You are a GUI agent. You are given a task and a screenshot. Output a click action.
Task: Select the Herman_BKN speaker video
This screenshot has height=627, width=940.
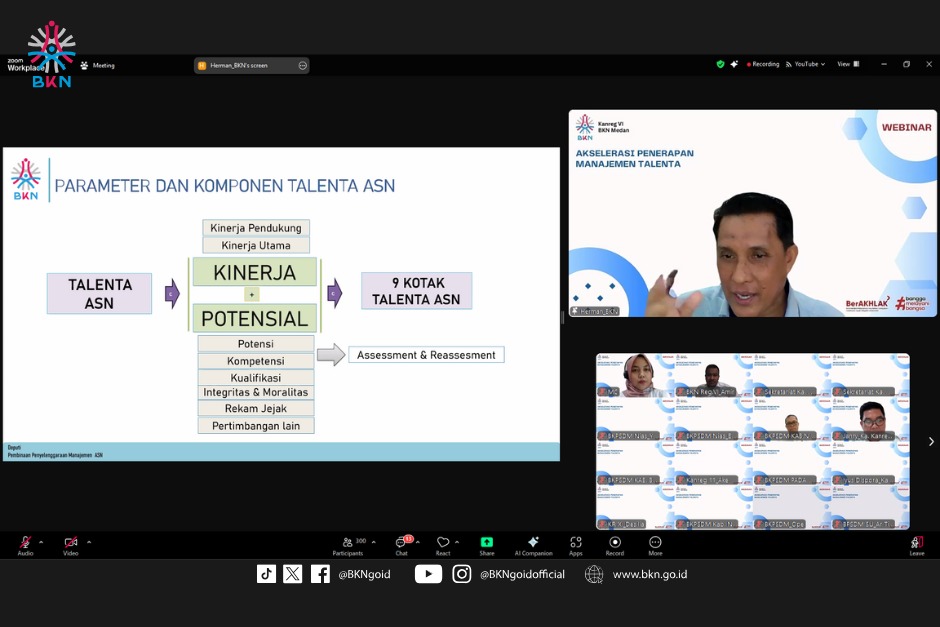coord(752,213)
